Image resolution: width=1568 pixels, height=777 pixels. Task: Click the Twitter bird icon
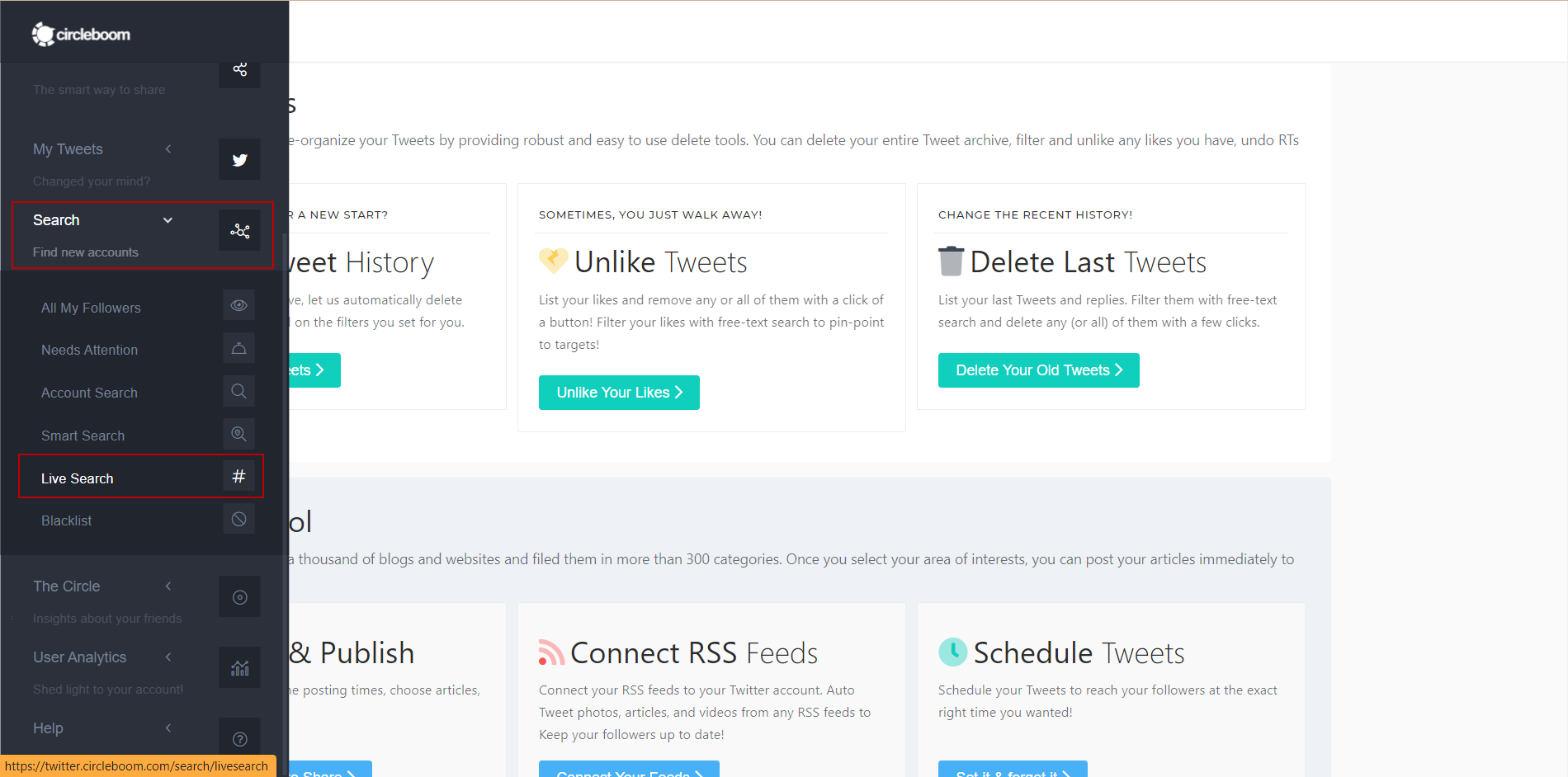pos(239,159)
